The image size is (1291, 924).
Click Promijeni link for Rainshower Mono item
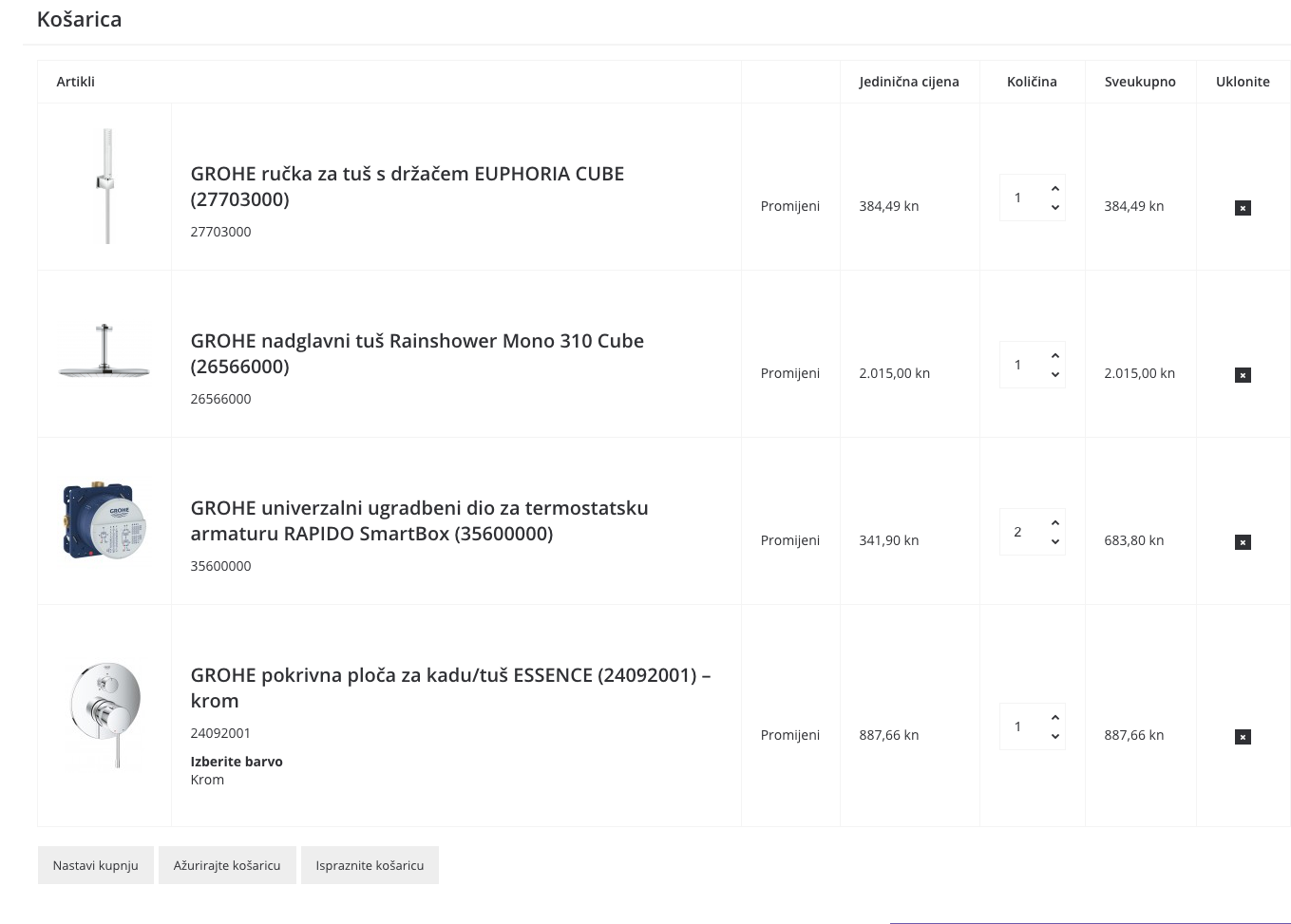[789, 373]
